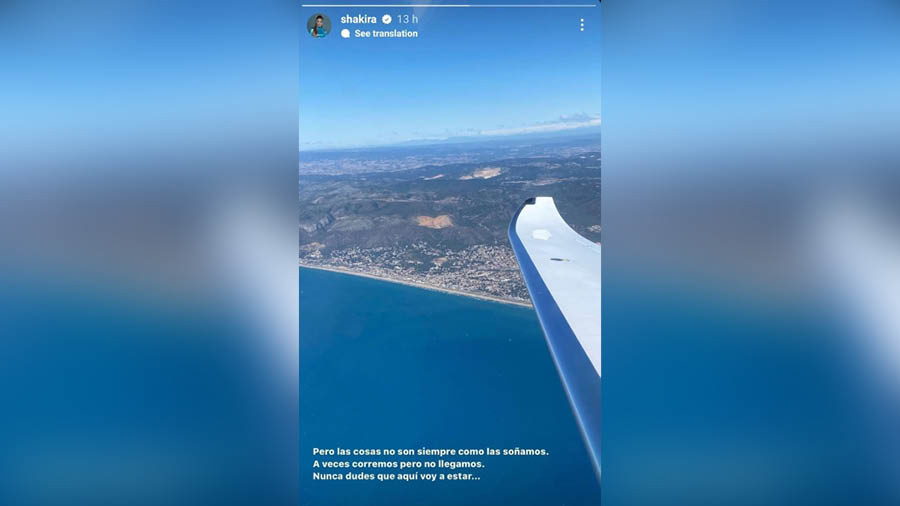This screenshot has height=506, width=900.
Task: Tap the white spot on the wing
Action: tap(541, 234)
